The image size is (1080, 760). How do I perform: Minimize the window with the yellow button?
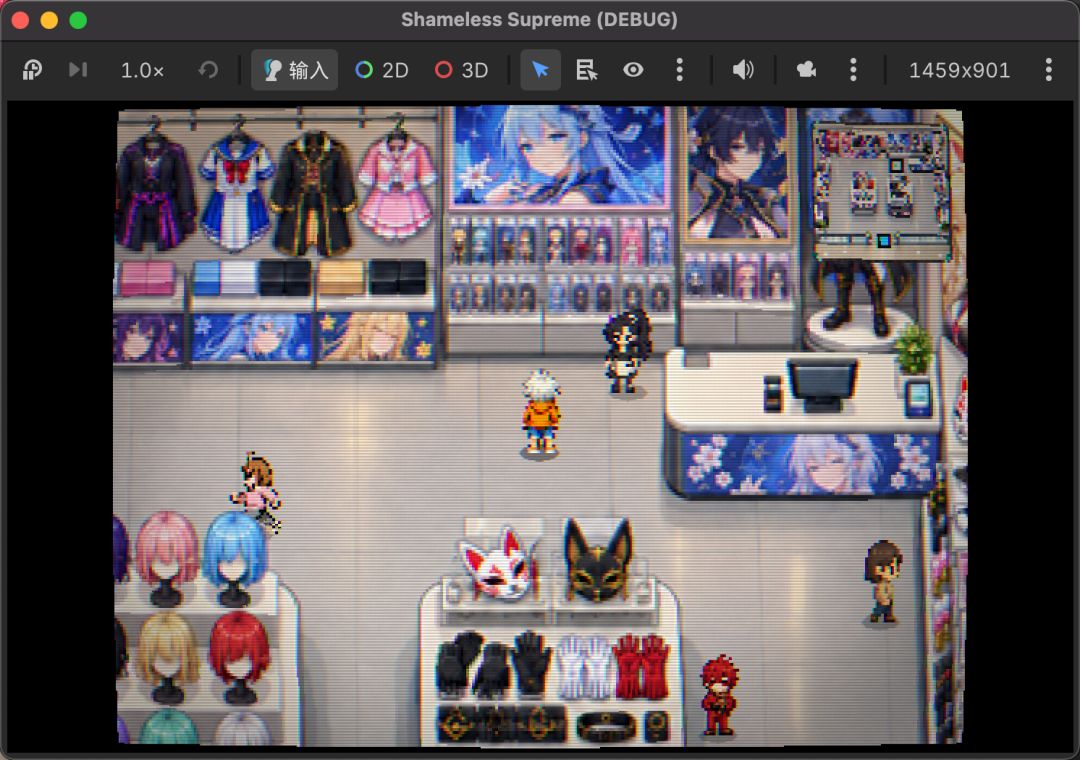tap(49, 20)
